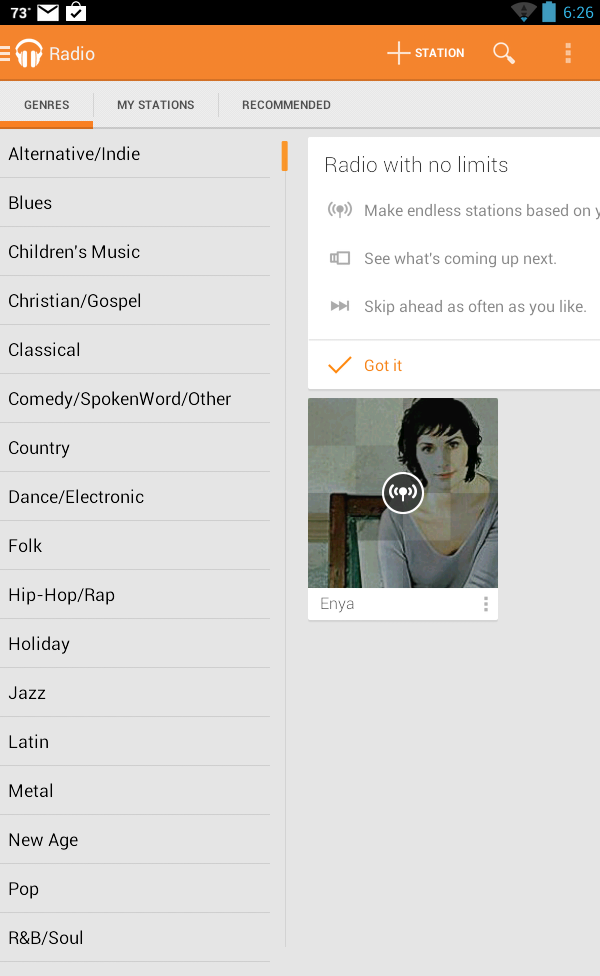The width and height of the screenshot is (600, 976).
Task: Click the skip-ahead icon in the tip card
Action: click(x=340, y=306)
